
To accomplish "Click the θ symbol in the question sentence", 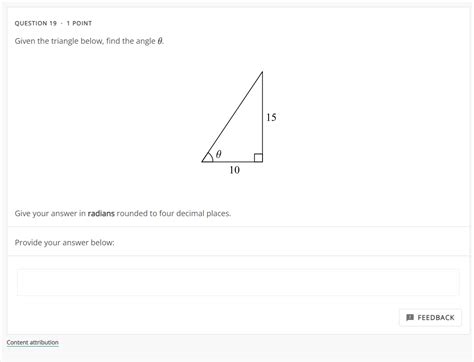I will (160, 41).
